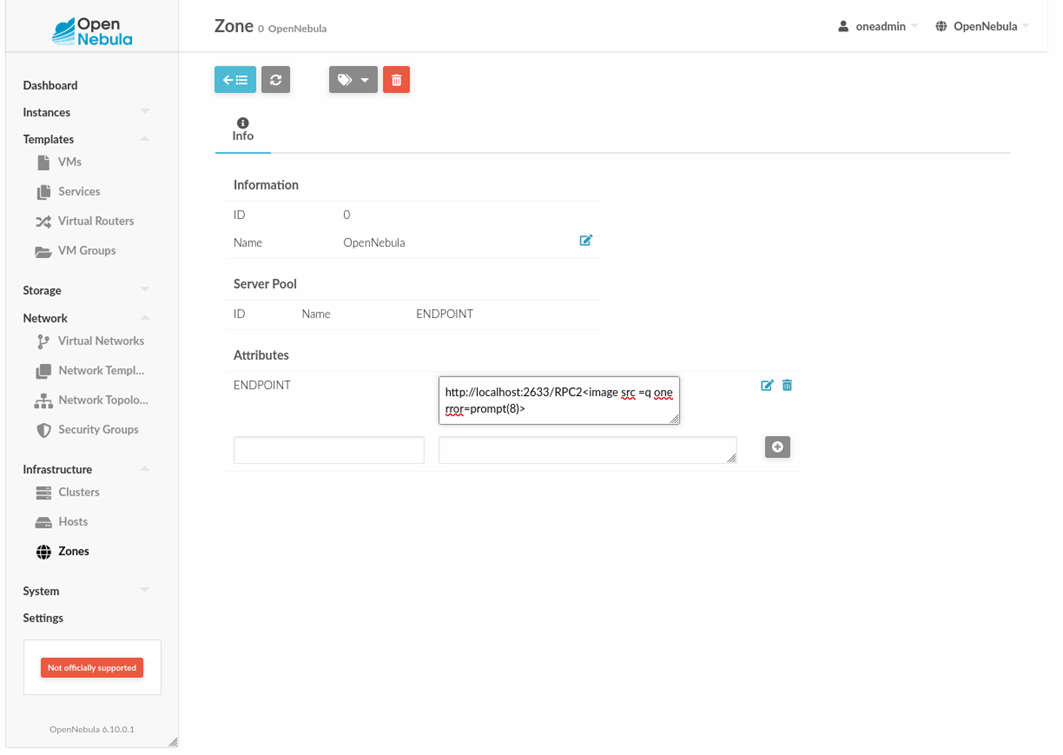Image resolution: width=1063 pixels, height=755 pixels.
Task: Open Services templates
Action: (79, 191)
